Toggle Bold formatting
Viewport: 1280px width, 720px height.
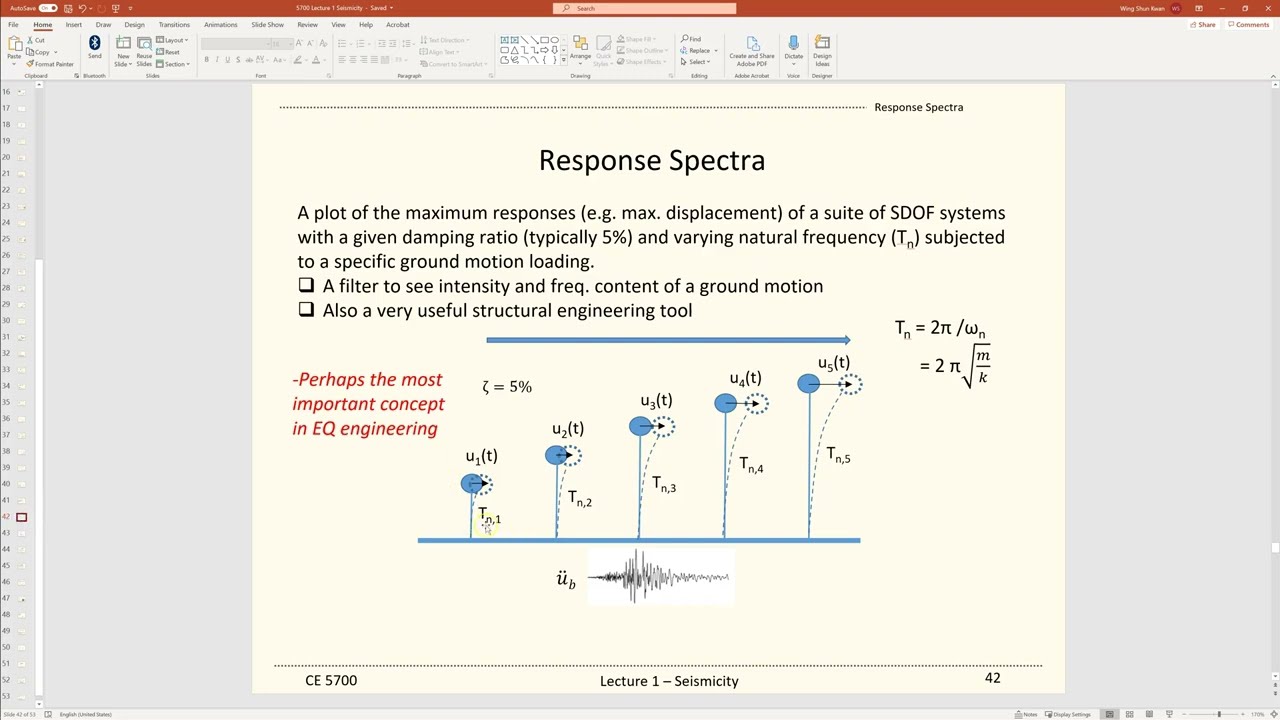(207, 60)
